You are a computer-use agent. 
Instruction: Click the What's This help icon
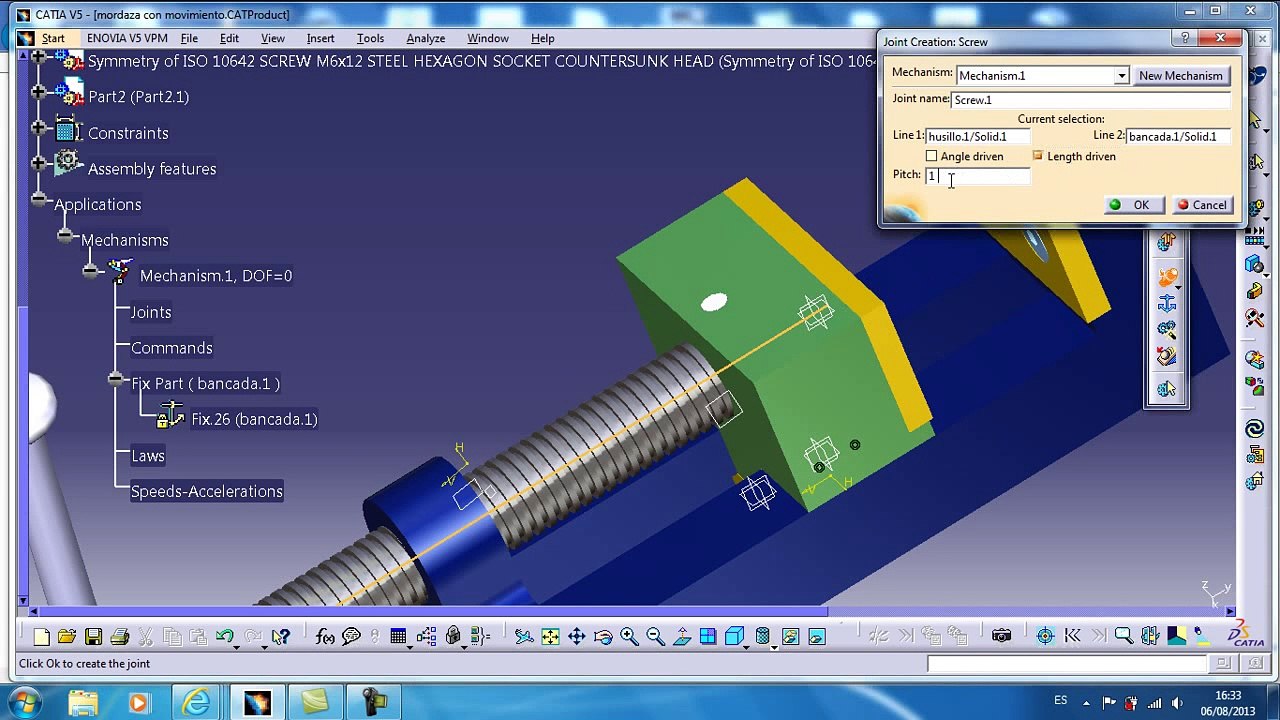tap(281, 636)
